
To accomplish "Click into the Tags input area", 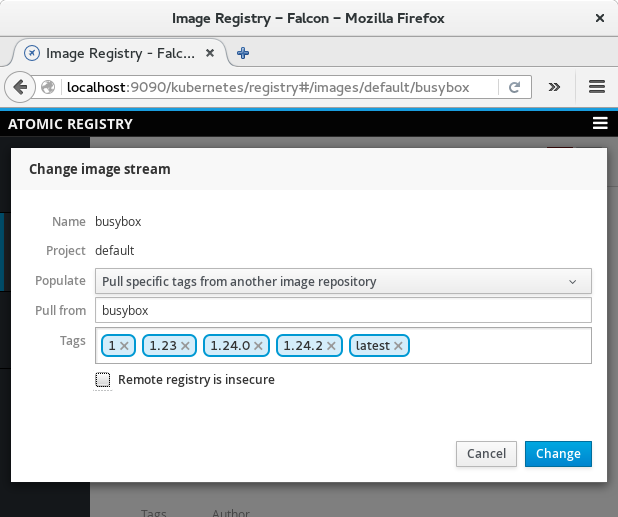I will (500, 346).
